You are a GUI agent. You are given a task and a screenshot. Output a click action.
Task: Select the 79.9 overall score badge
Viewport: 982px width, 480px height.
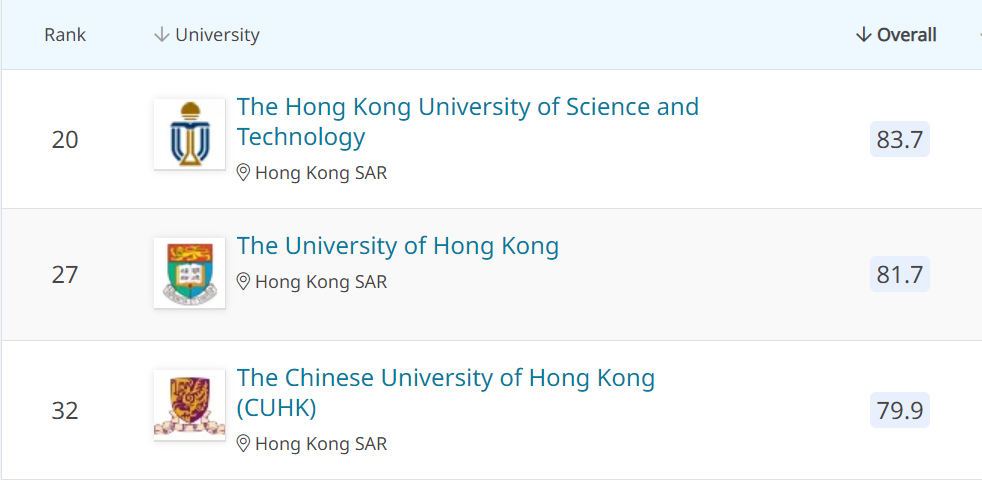point(900,410)
